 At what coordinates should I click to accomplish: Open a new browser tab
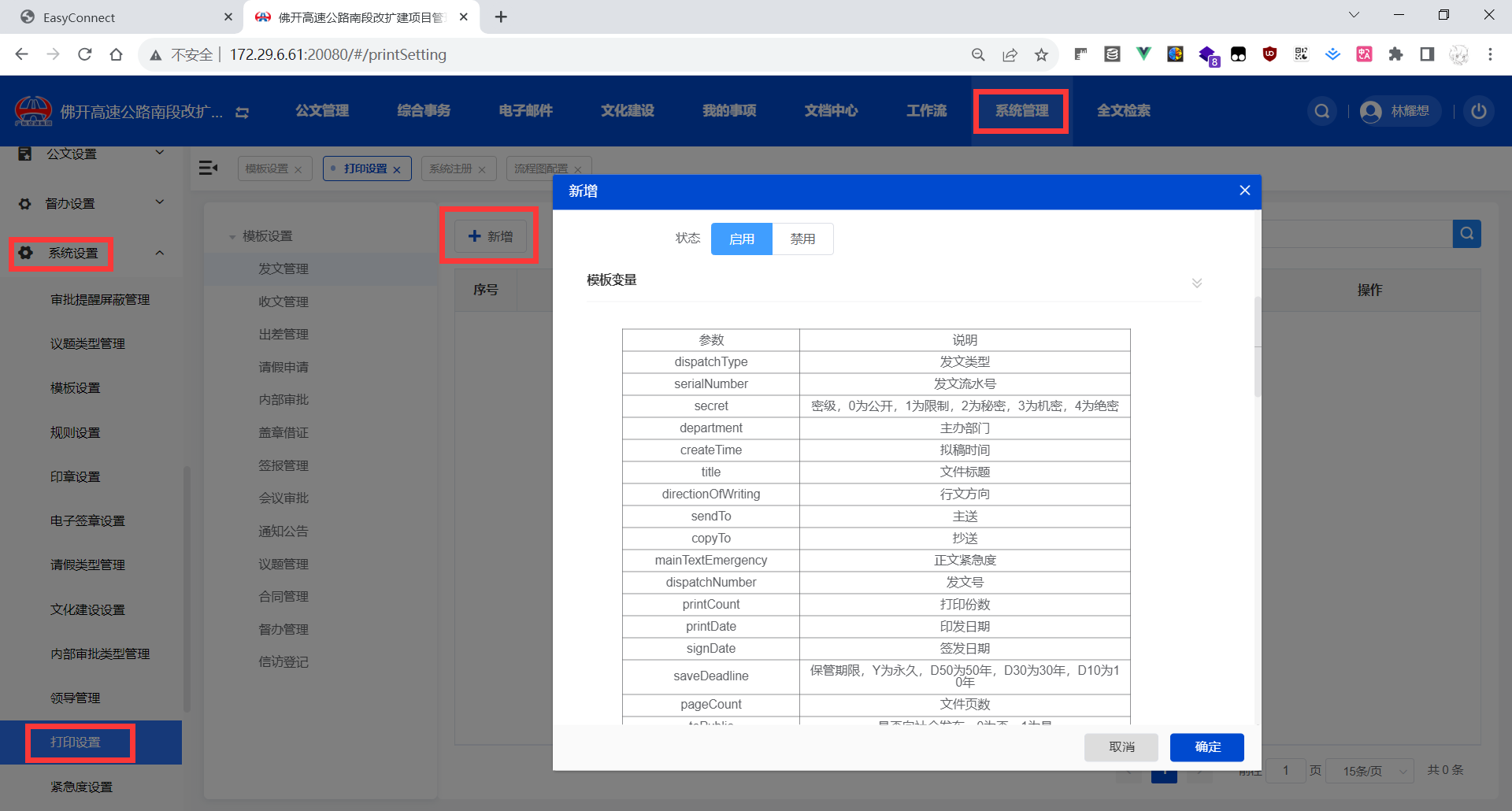click(501, 17)
